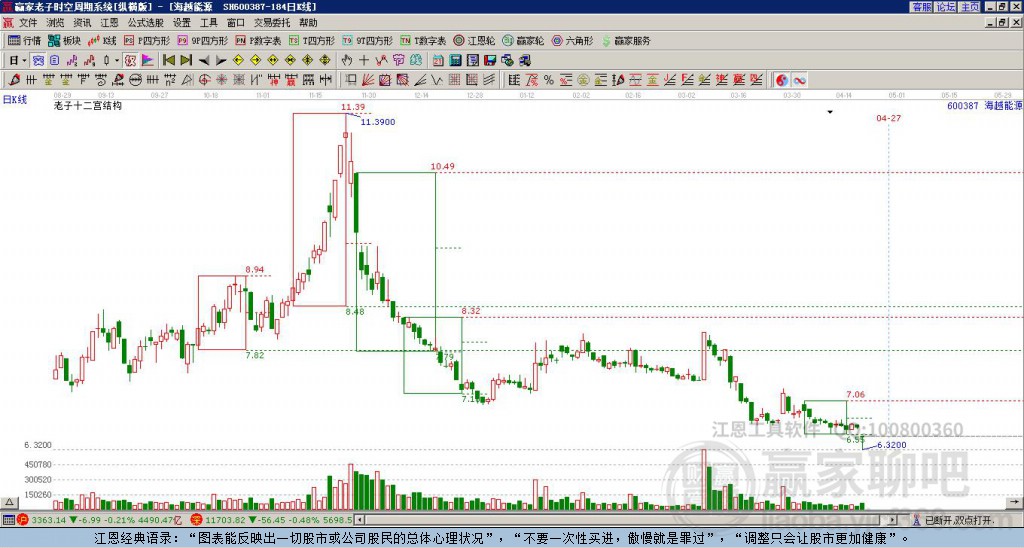The width and height of the screenshot is (1024, 548).
Task: Click the 客服 button in title bar
Action: point(921,6)
